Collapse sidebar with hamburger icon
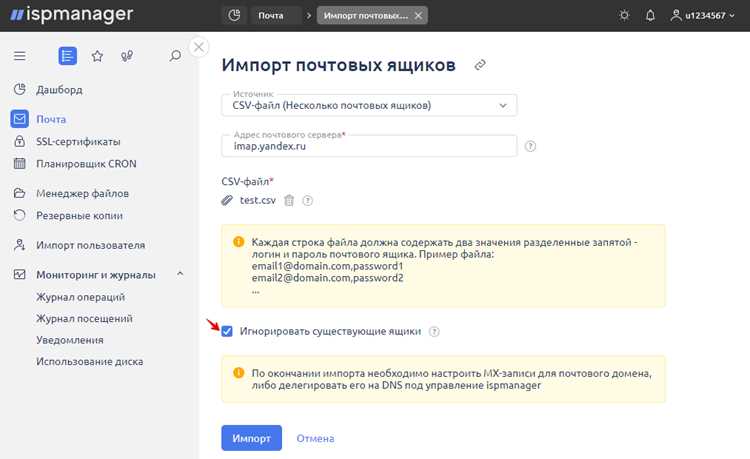The image size is (750, 459). (x=20, y=56)
